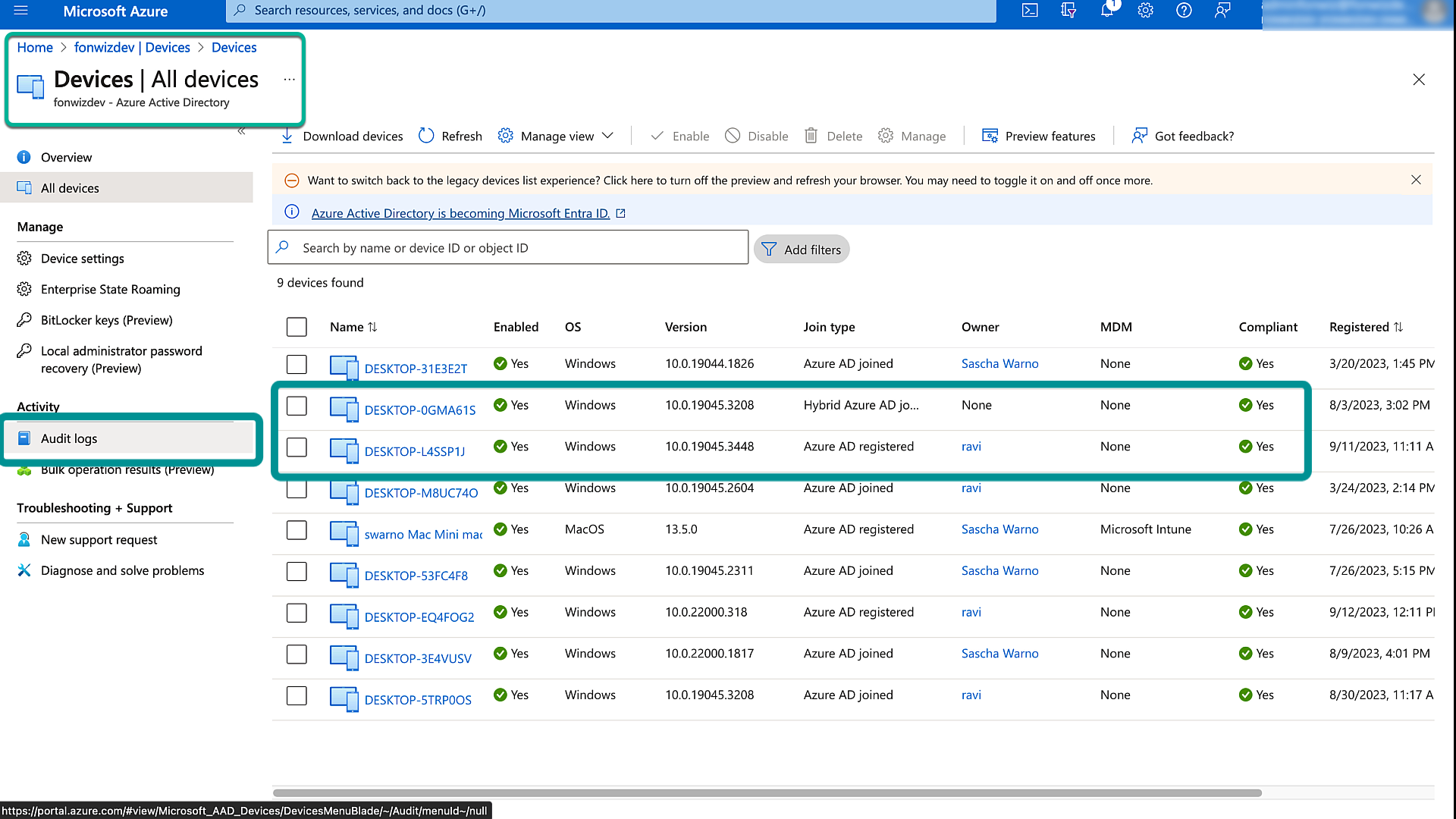Click the device icon for DESKTOP-31E3E2T
This screenshot has width=1456, height=819.
344,368
